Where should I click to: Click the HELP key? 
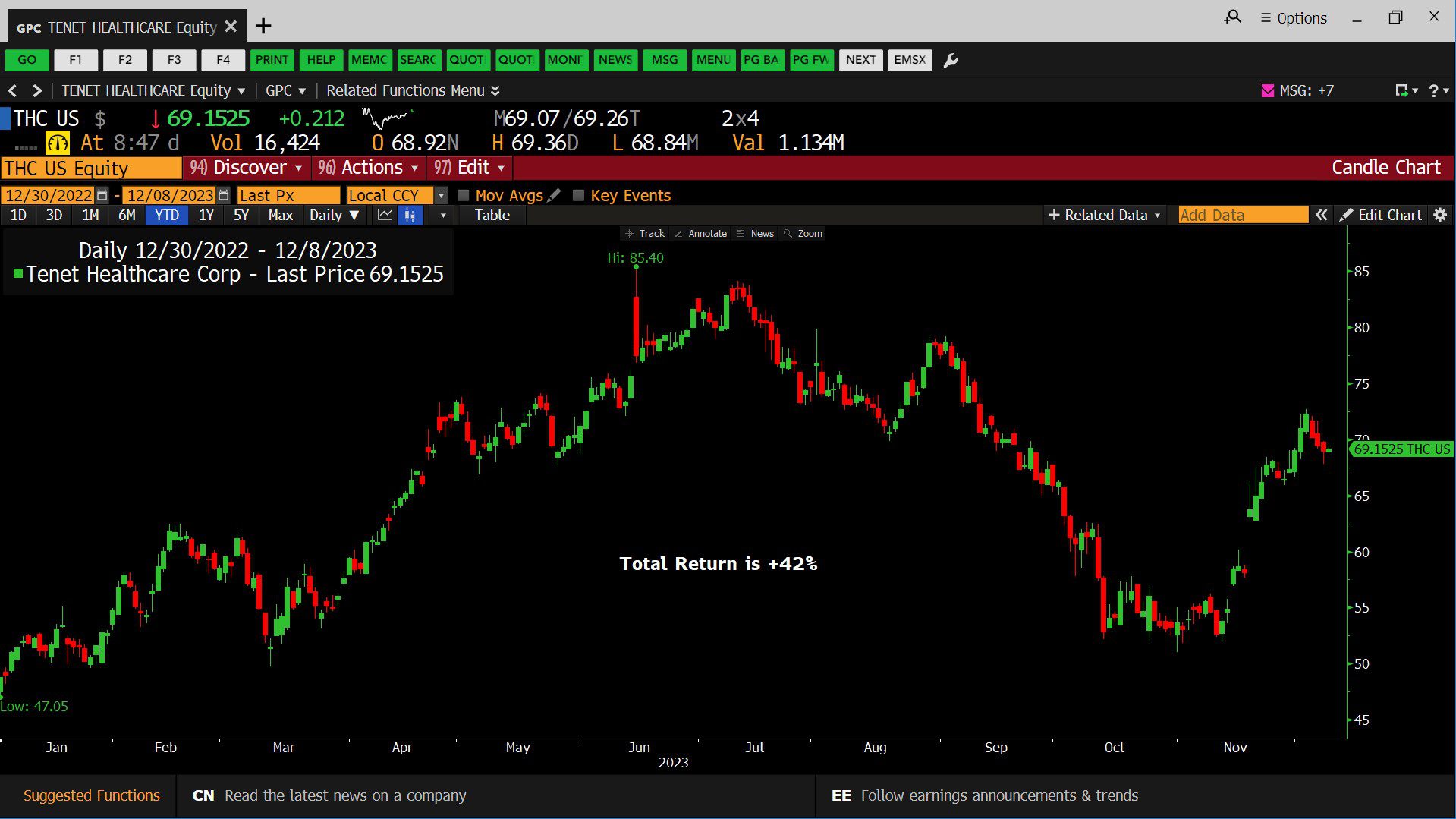pyautogui.click(x=321, y=60)
